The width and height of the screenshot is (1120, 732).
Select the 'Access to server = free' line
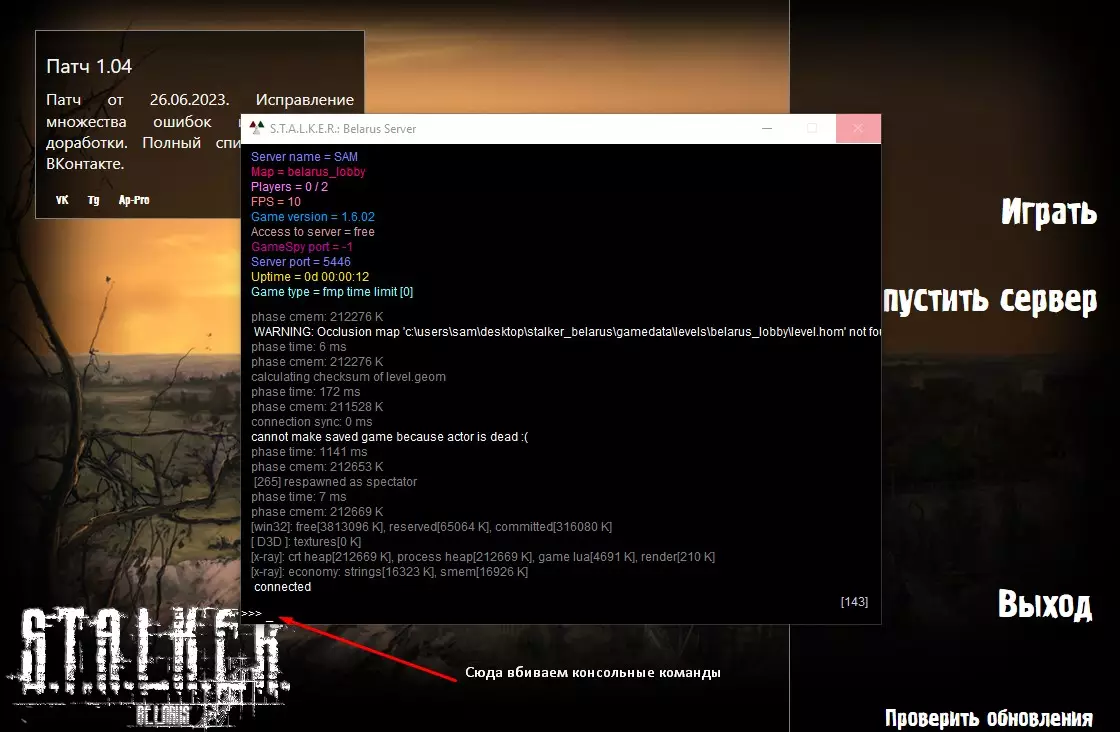(x=313, y=231)
